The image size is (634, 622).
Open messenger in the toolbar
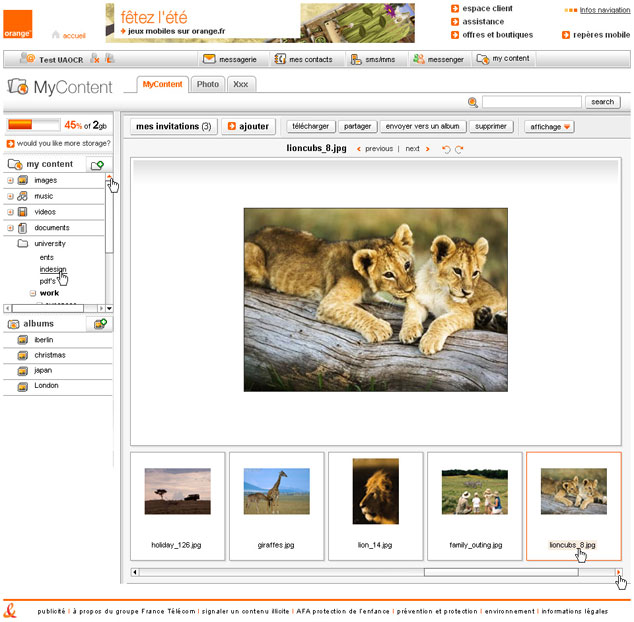(x=438, y=59)
